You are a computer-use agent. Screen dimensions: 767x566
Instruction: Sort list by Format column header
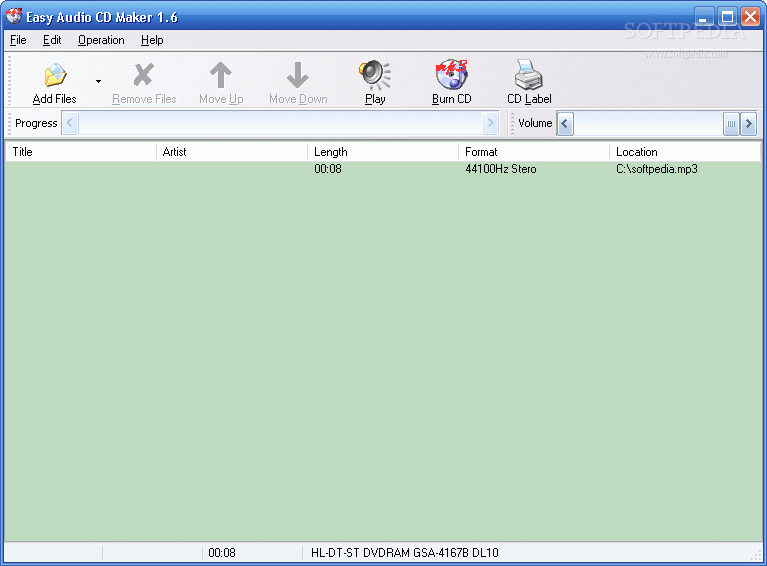[x=534, y=152]
